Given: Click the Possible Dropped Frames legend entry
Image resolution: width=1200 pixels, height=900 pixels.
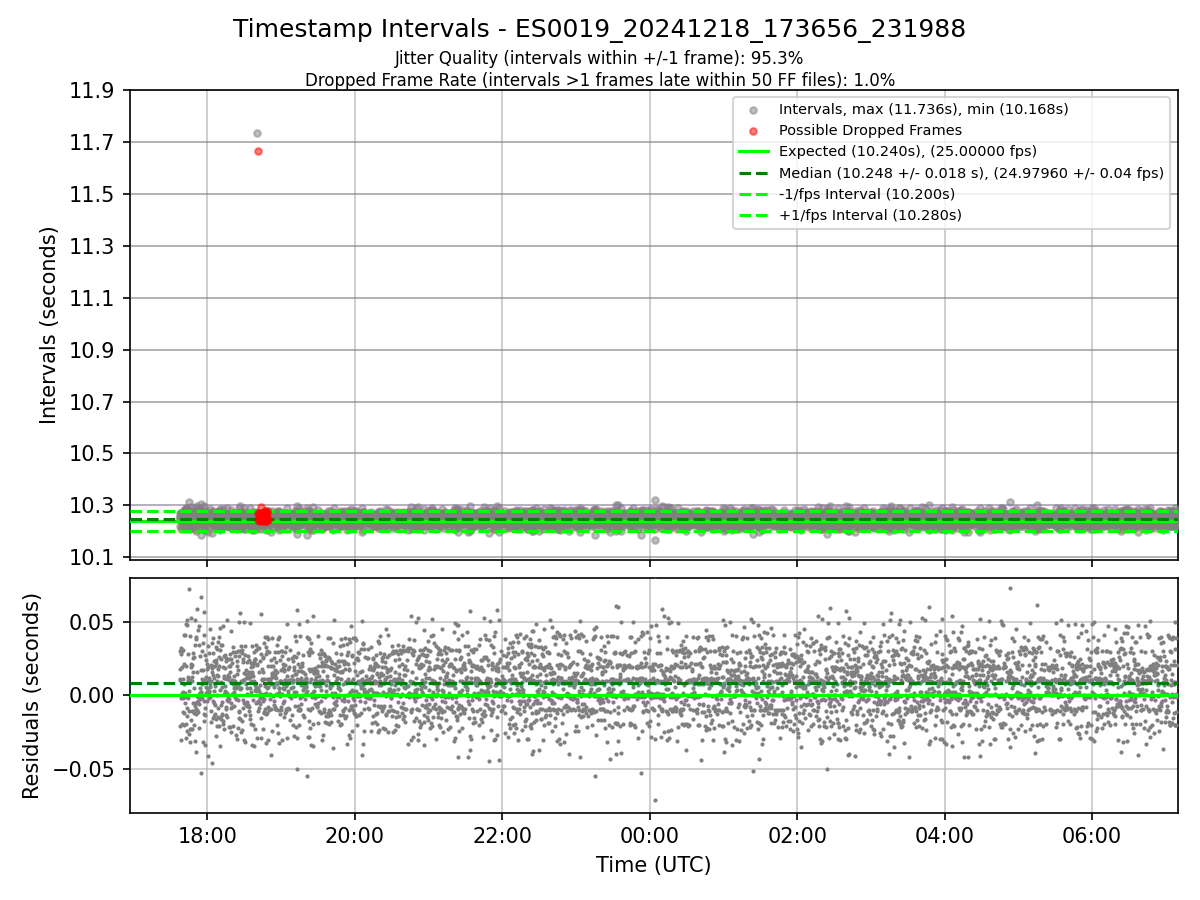Looking at the screenshot, I should [870, 130].
